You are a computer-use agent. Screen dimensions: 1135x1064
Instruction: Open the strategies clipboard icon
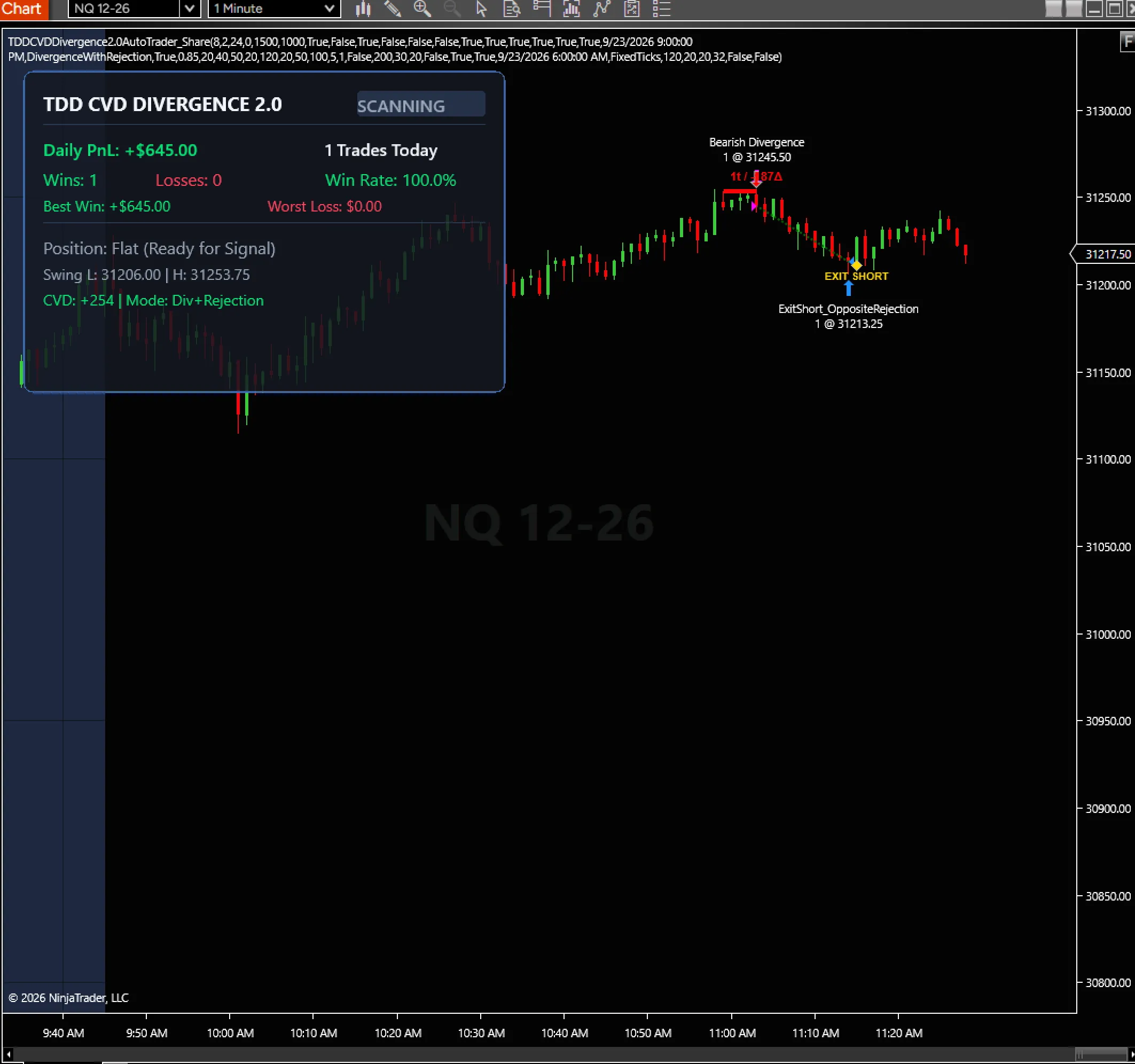pyautogui.click(x=631, y=9)
